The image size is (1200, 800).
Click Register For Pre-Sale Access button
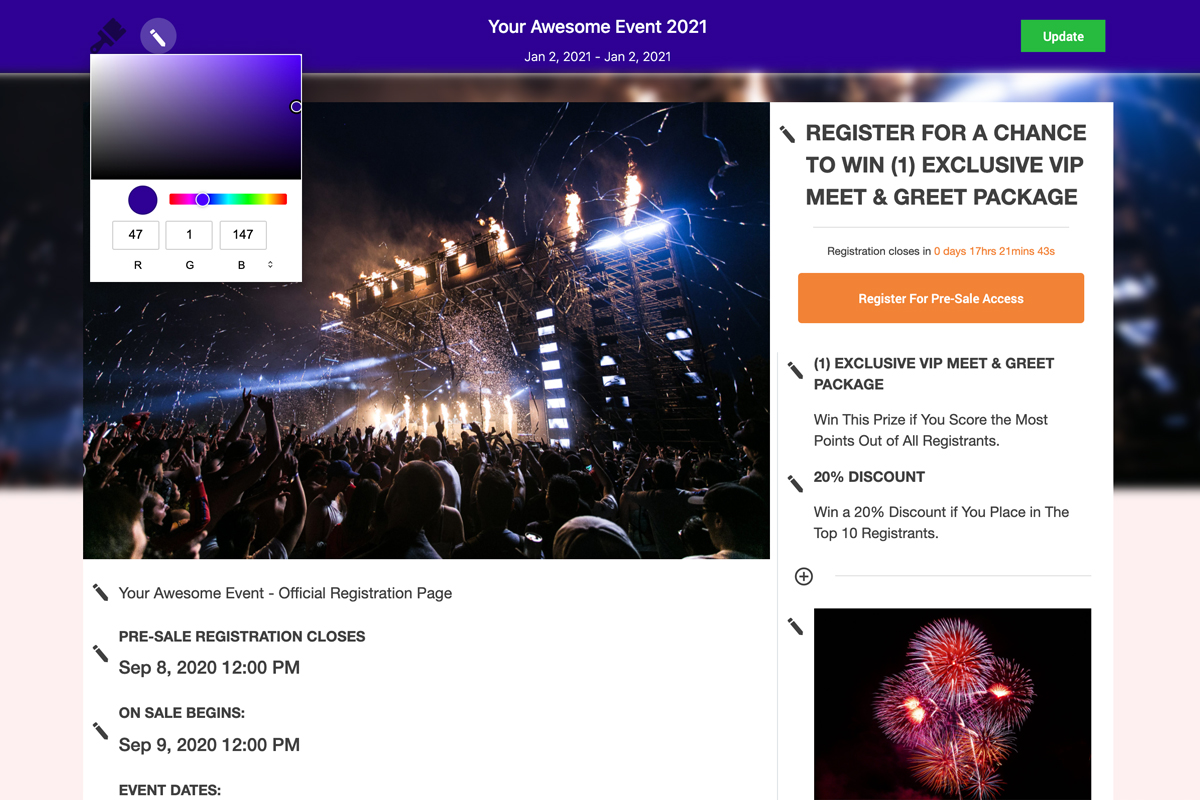[x=941, y=298]
